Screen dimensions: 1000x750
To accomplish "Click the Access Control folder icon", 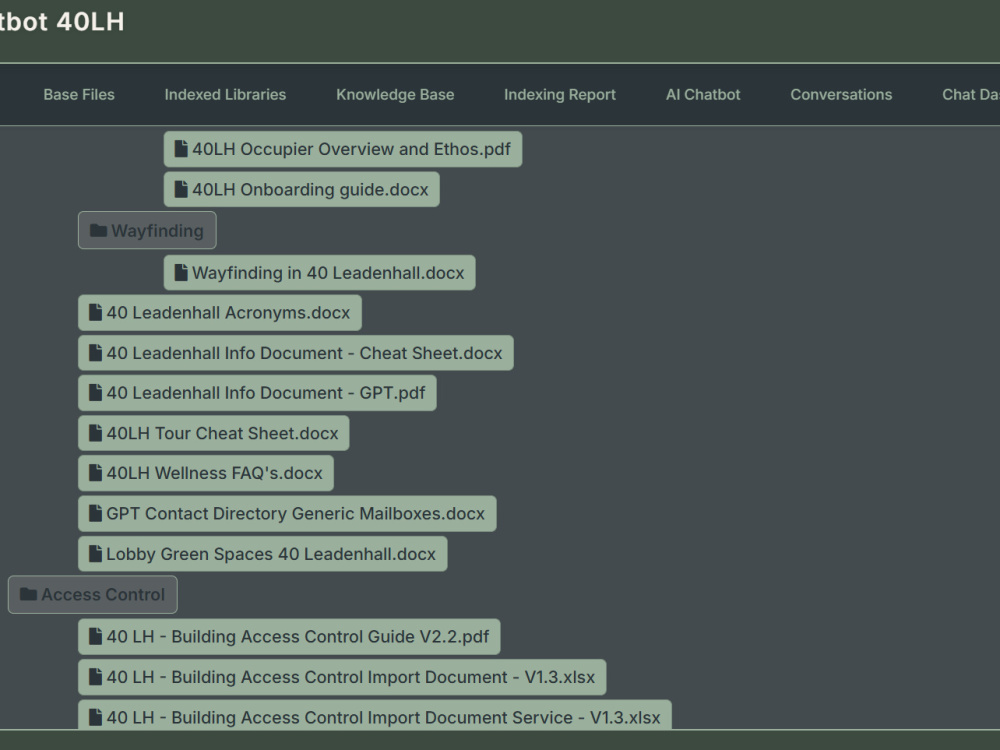I will (x=28, y=594).
